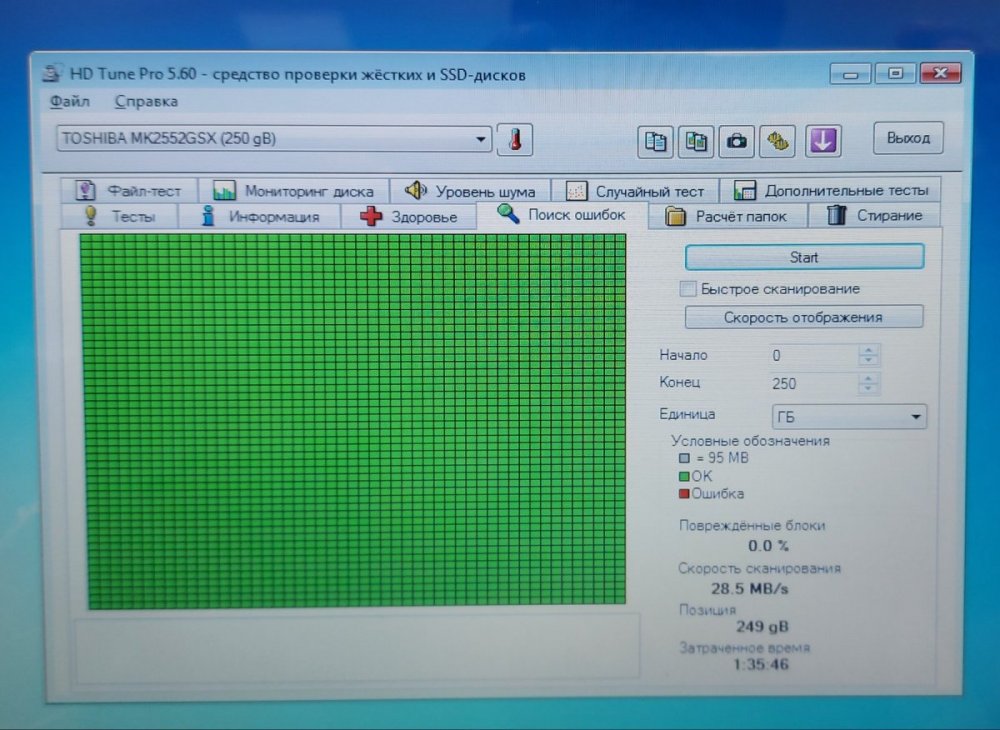Click the Конец value spinner arrows

tap(869, 383)
